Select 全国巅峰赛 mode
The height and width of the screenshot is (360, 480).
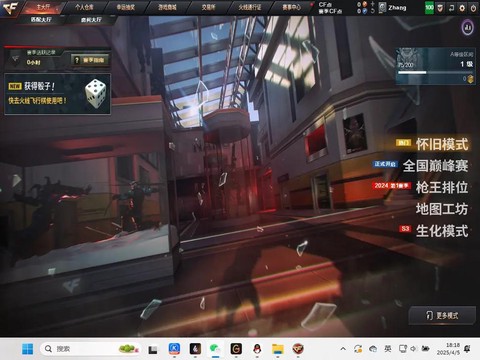point(435,166)
